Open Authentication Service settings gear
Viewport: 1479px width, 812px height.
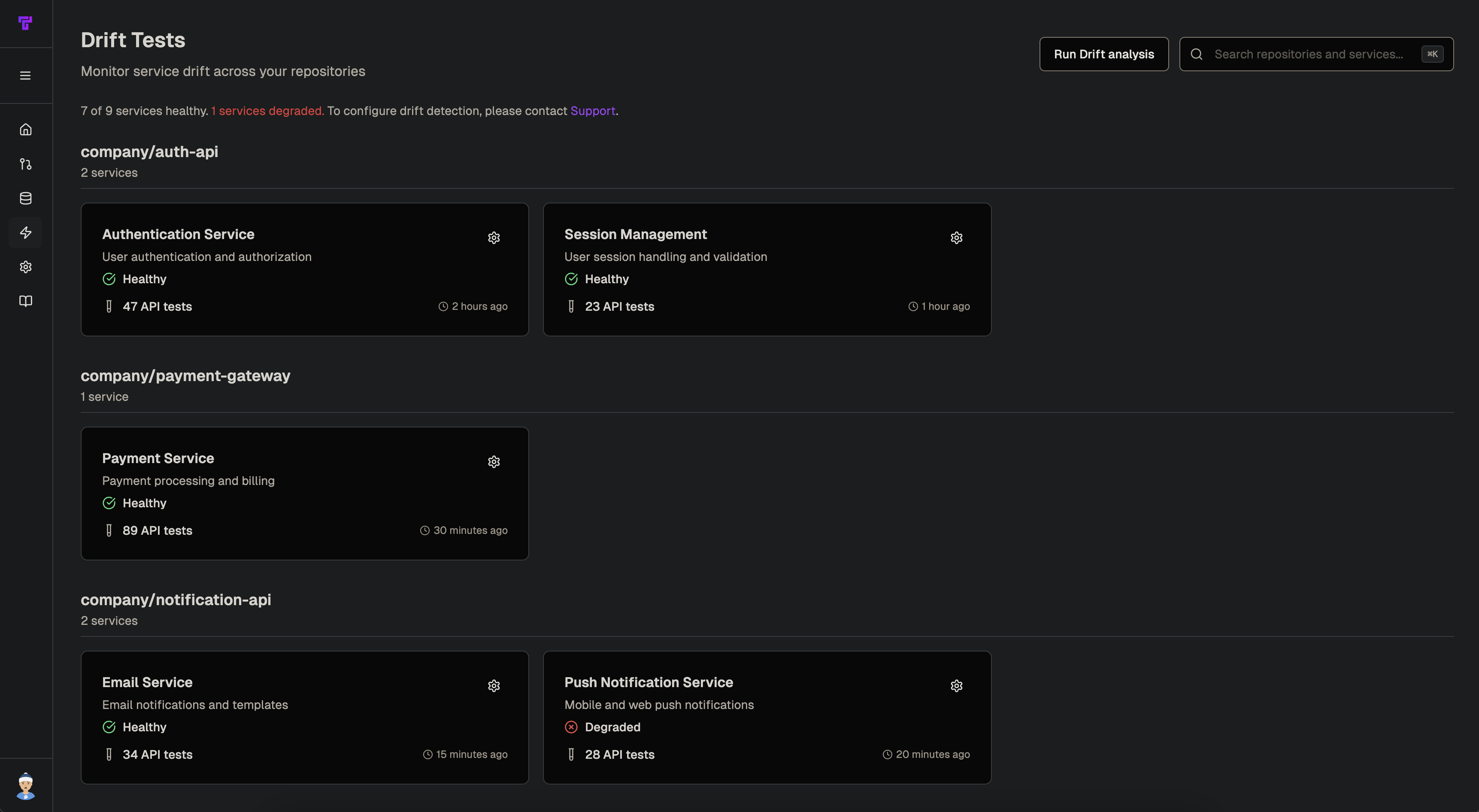[494, 237]
